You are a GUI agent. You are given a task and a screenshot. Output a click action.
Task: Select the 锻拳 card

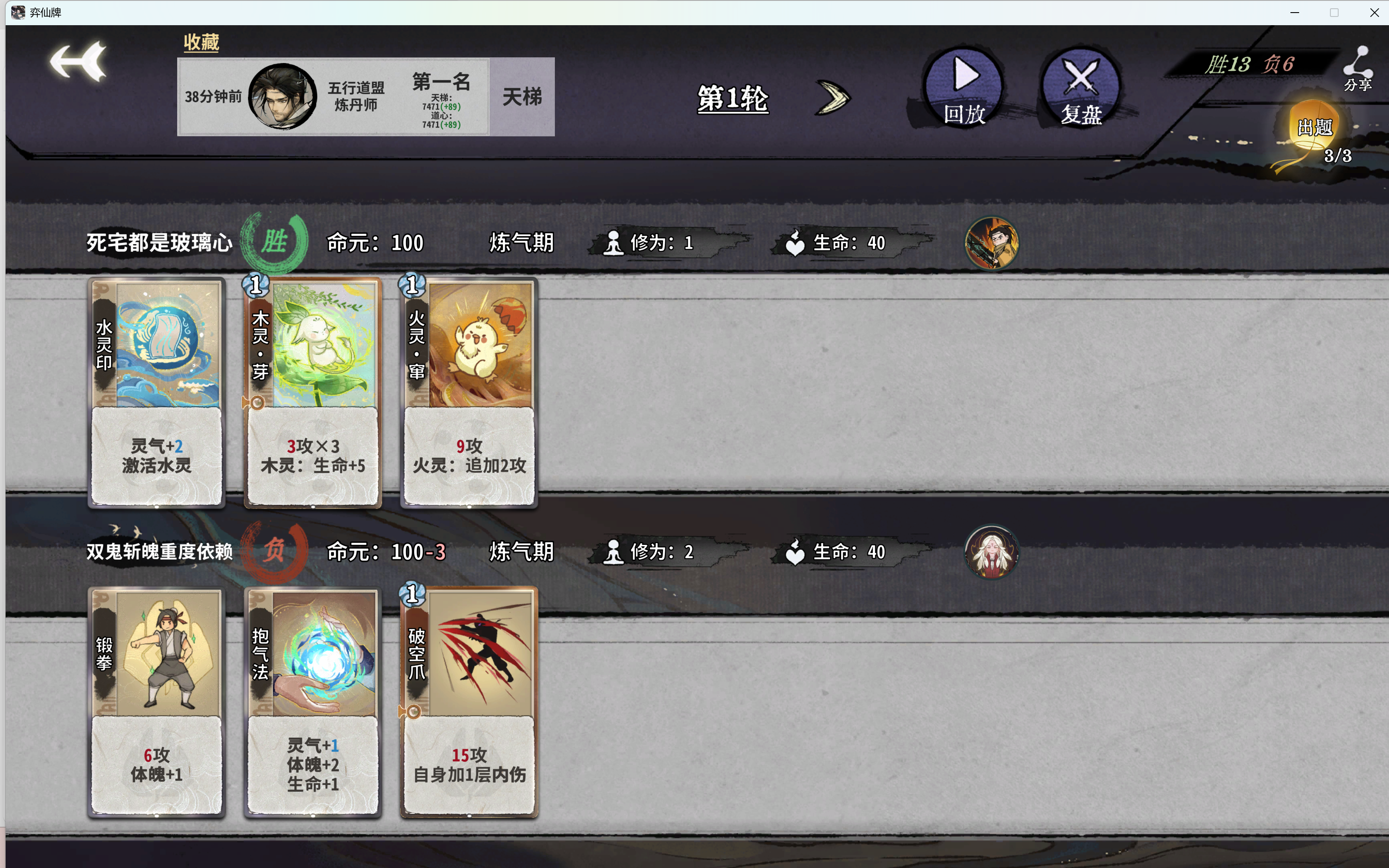(x=156, y=702)
